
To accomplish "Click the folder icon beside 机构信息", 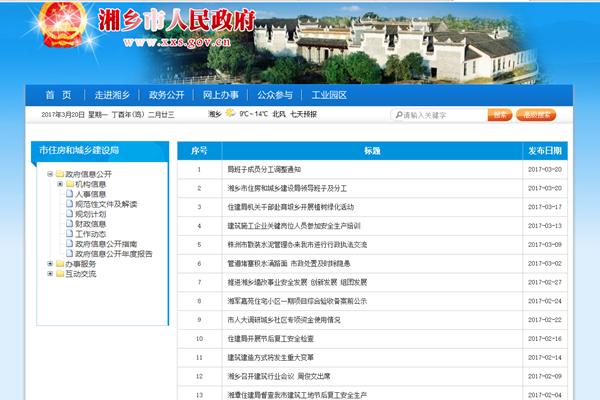I will click(x=70, y=184).
